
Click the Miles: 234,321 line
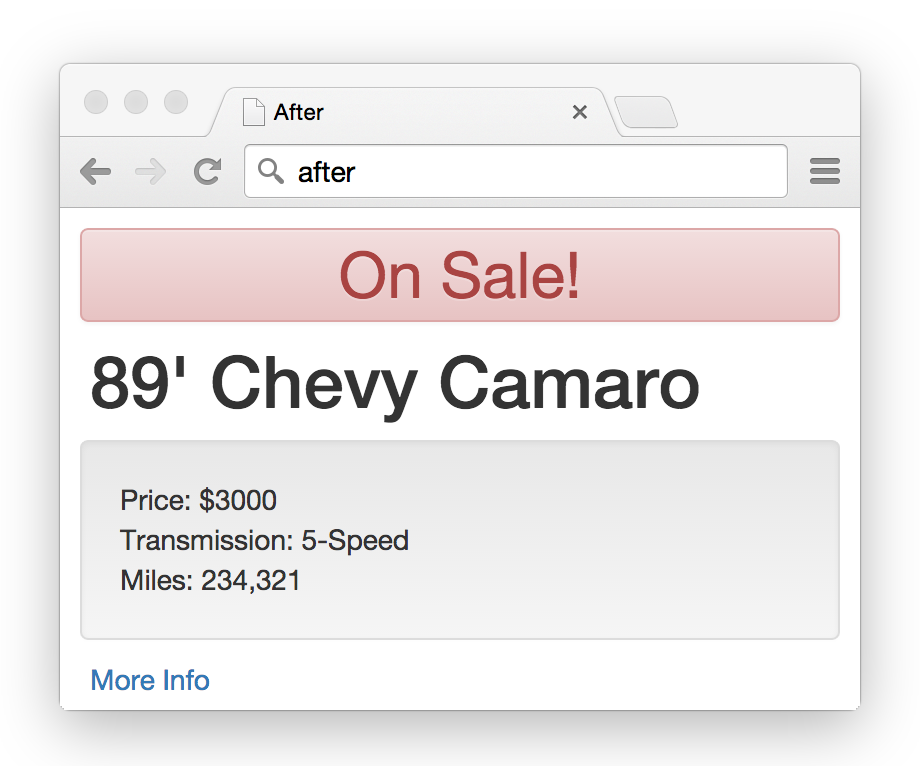[210, 581]
